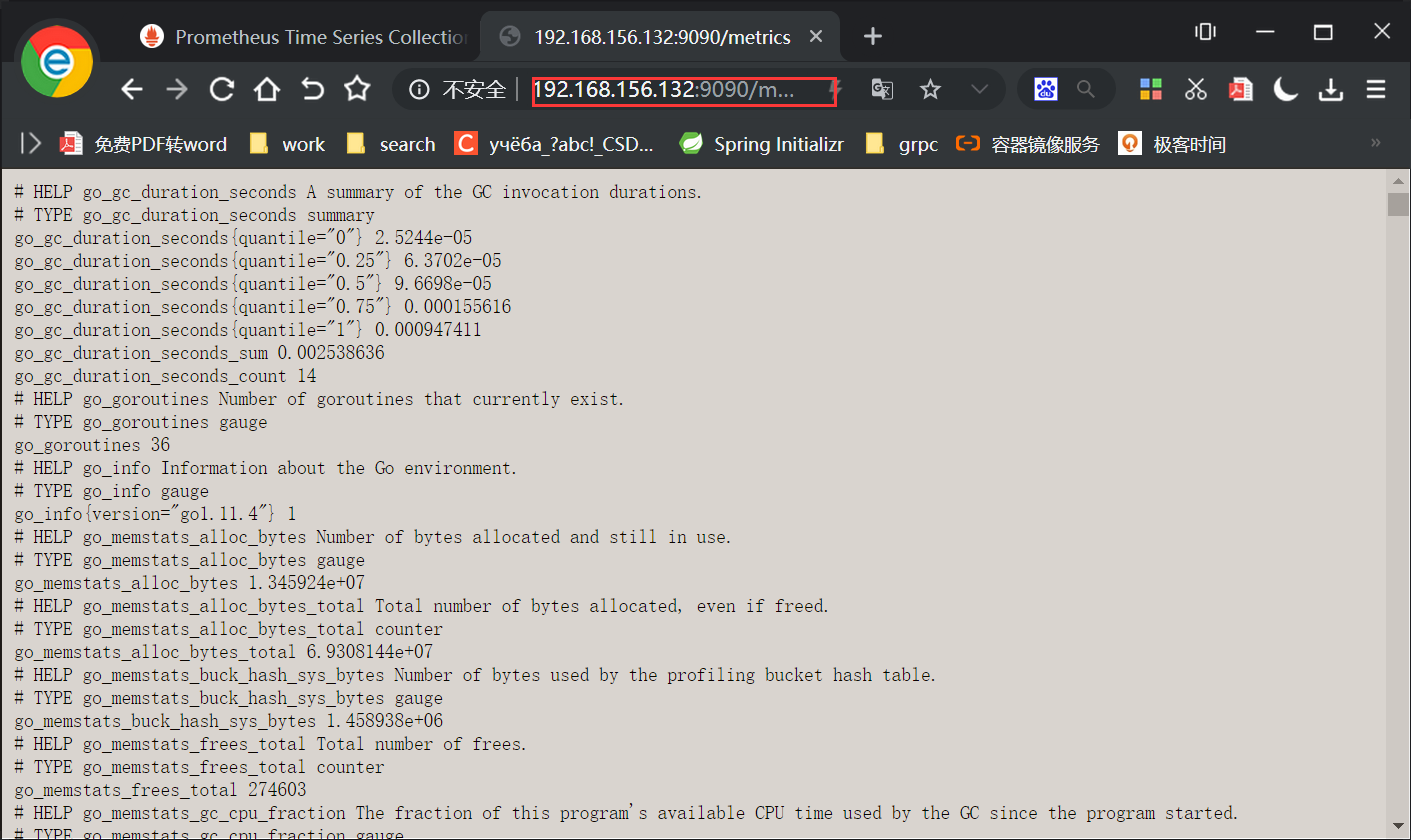1411x840 pixels.
Task: Click the search magnifier icon beside Baidu icon
Action: click(x=1086, y=90)
